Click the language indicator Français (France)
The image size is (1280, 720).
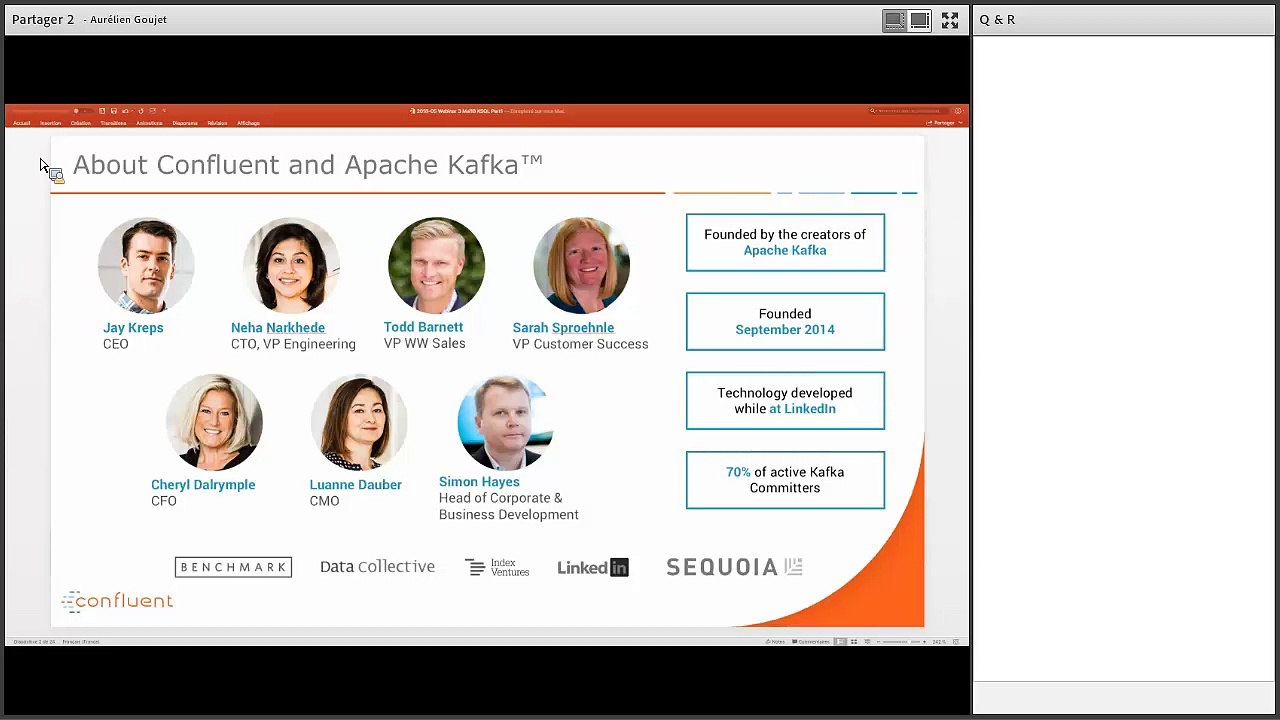81,642
